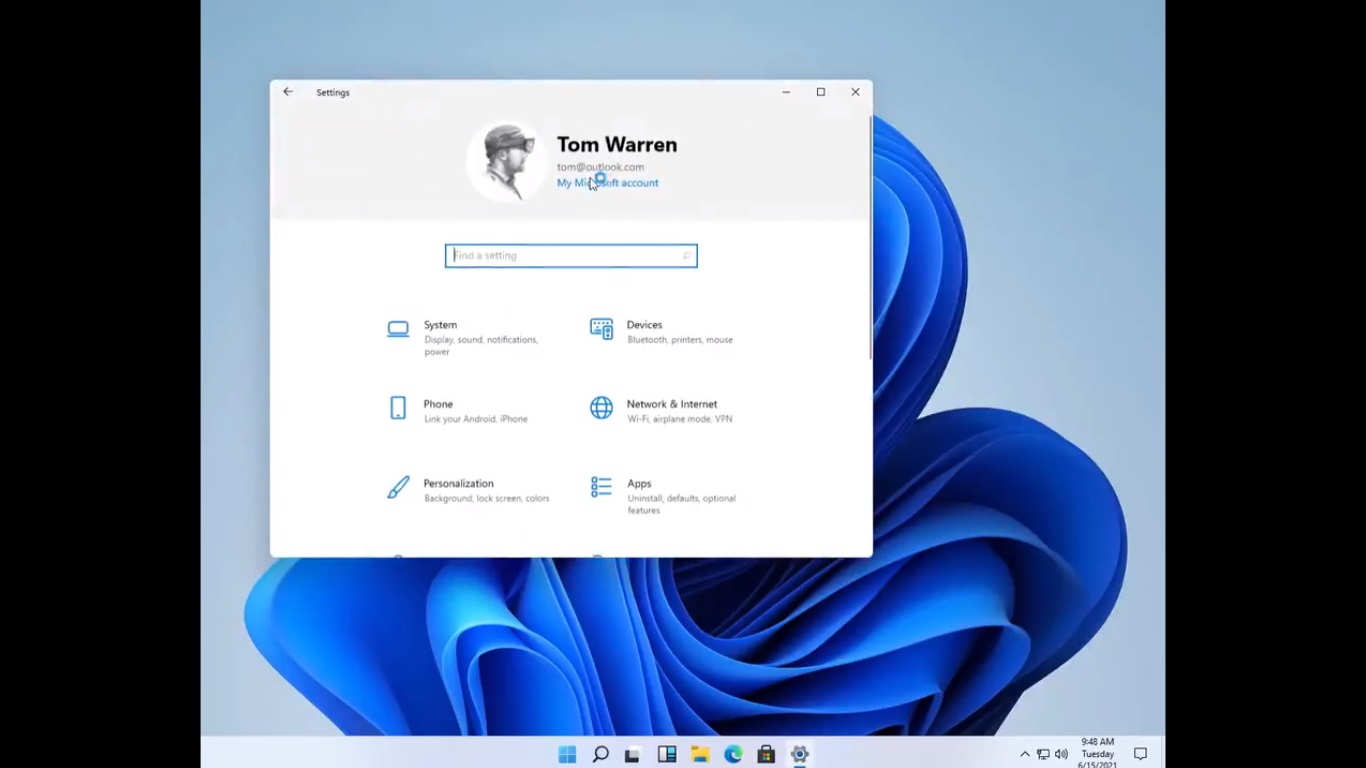Open the Devices category icon
This screenshot has height=768, width=1366.
[x=601, y=329]
